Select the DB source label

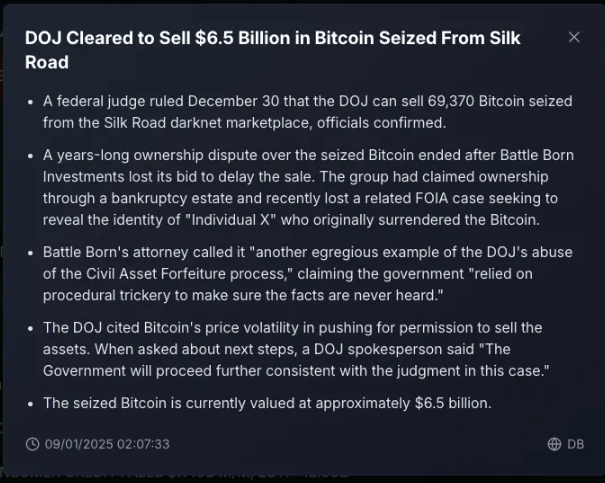(575, 444)
